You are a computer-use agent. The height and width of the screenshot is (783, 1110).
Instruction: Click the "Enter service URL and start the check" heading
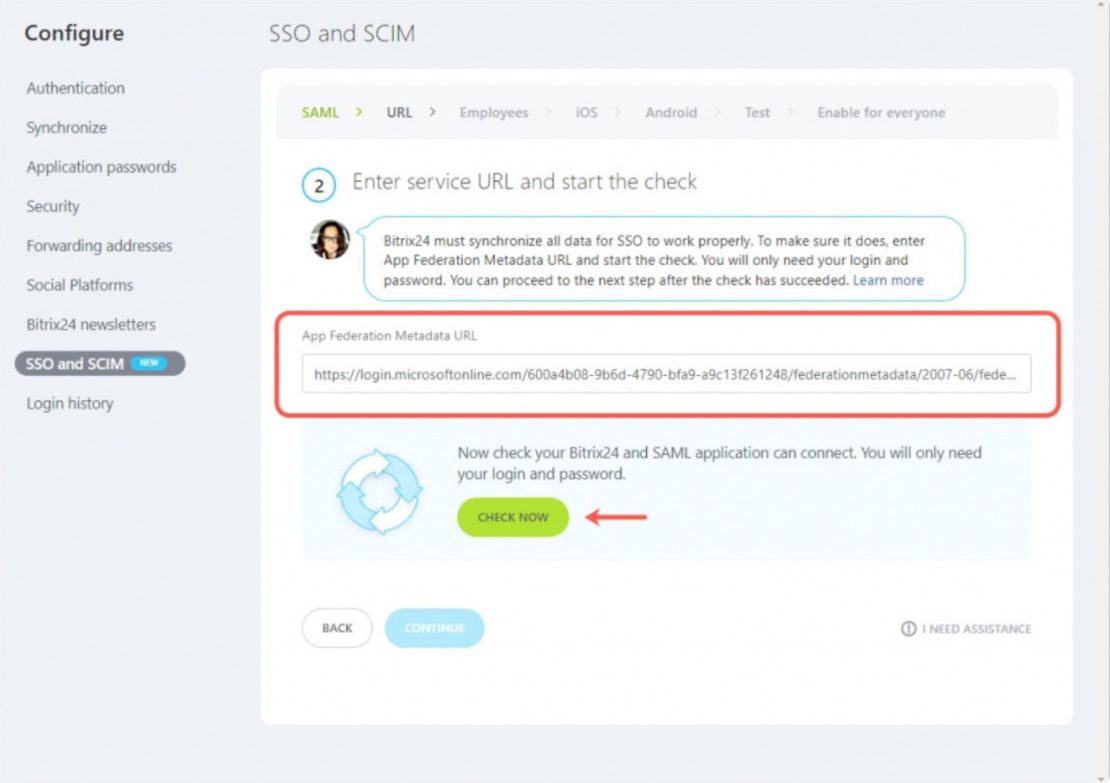coord(525,182)
